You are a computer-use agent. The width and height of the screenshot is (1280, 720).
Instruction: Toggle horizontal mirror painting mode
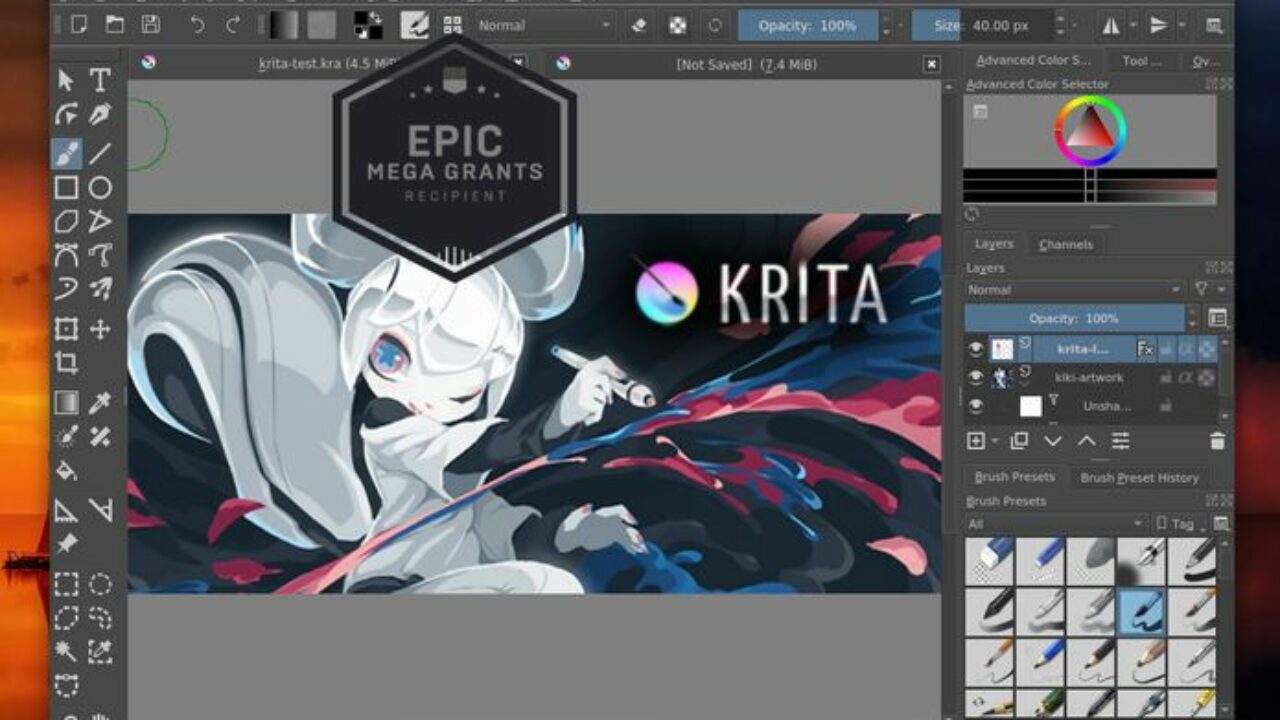[1111, 25]
